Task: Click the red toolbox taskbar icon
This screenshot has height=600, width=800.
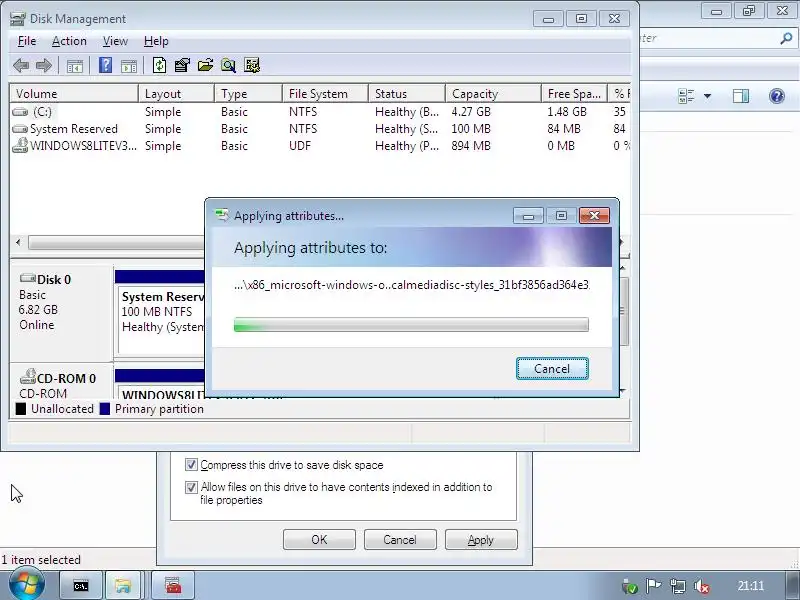Action: (173, 585)
